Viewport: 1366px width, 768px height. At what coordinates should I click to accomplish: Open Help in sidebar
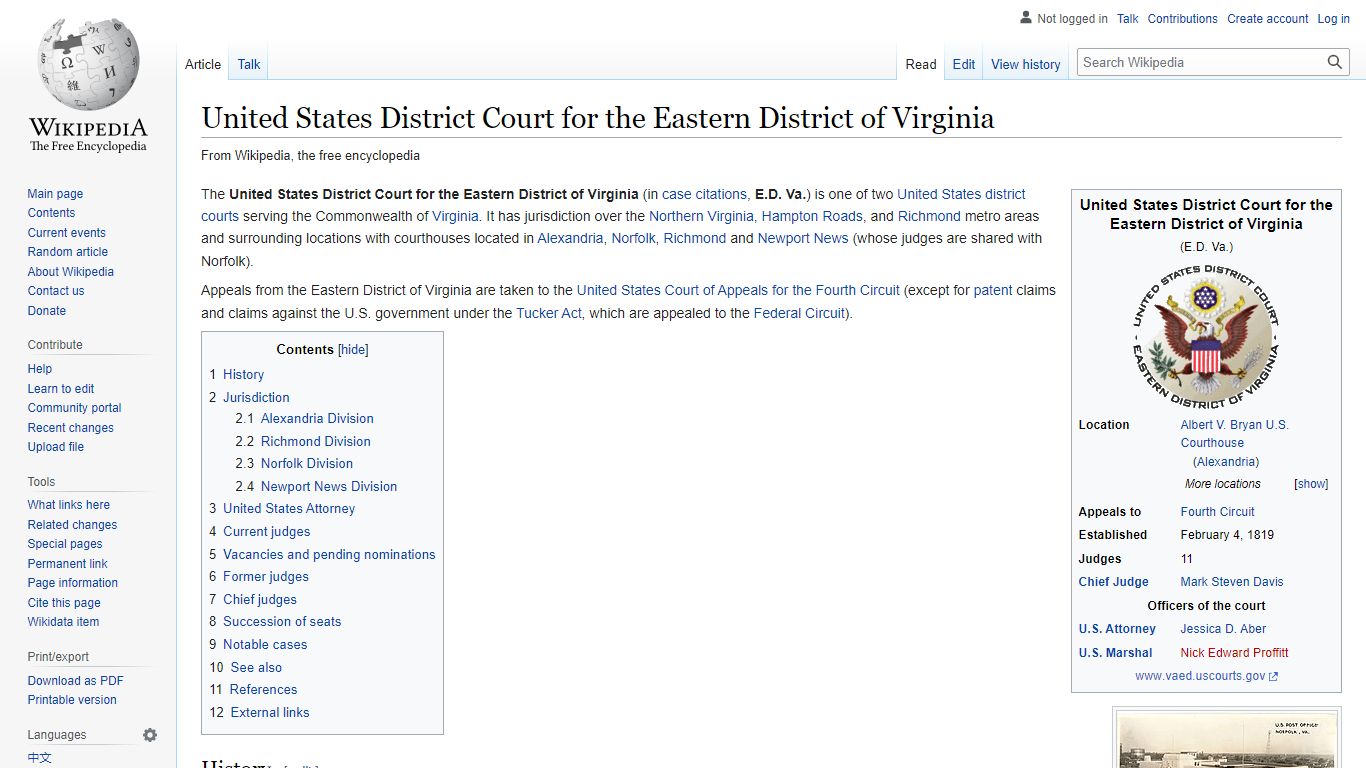point(40,369)
